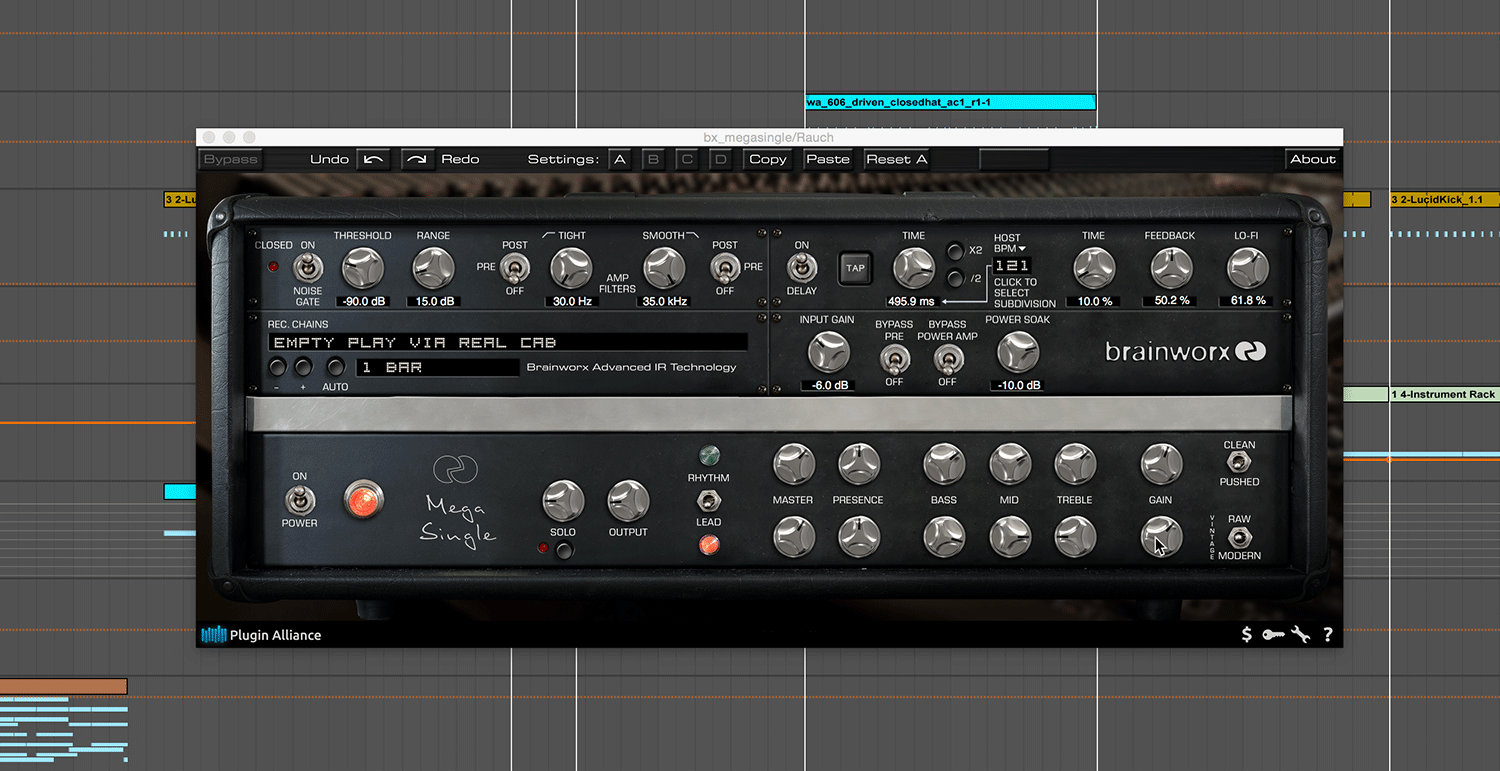Viewport: 1500px width, 771px height.
Task: Flip the RHYTHM/LEAD channel switch
Action: point(709,500)
